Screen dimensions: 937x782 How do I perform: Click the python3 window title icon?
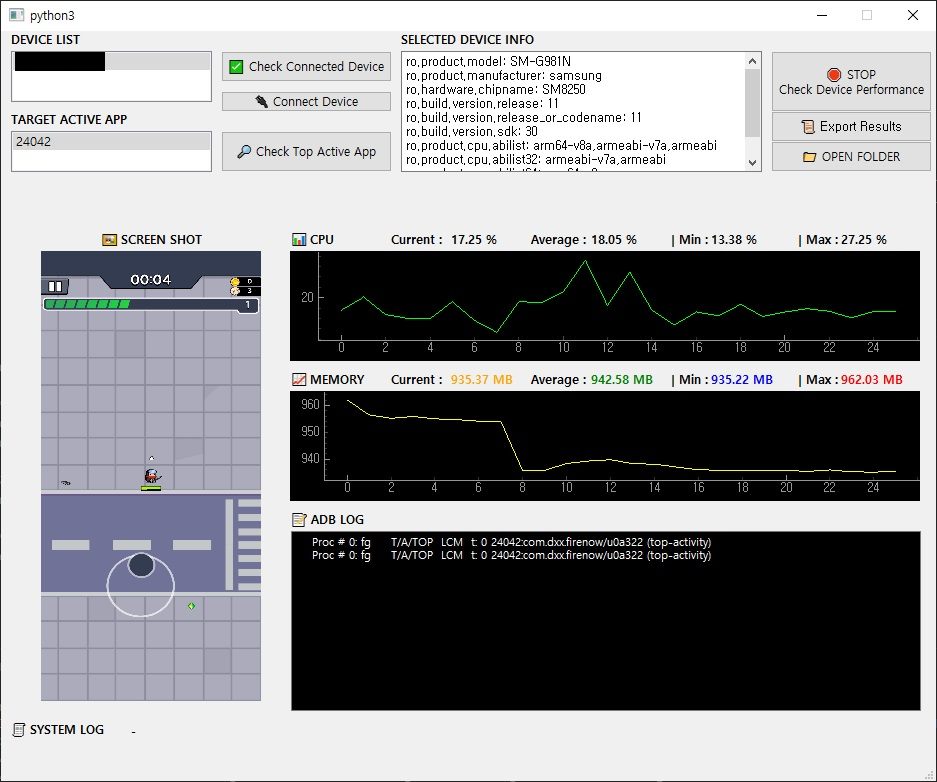(x=17, y=15)
